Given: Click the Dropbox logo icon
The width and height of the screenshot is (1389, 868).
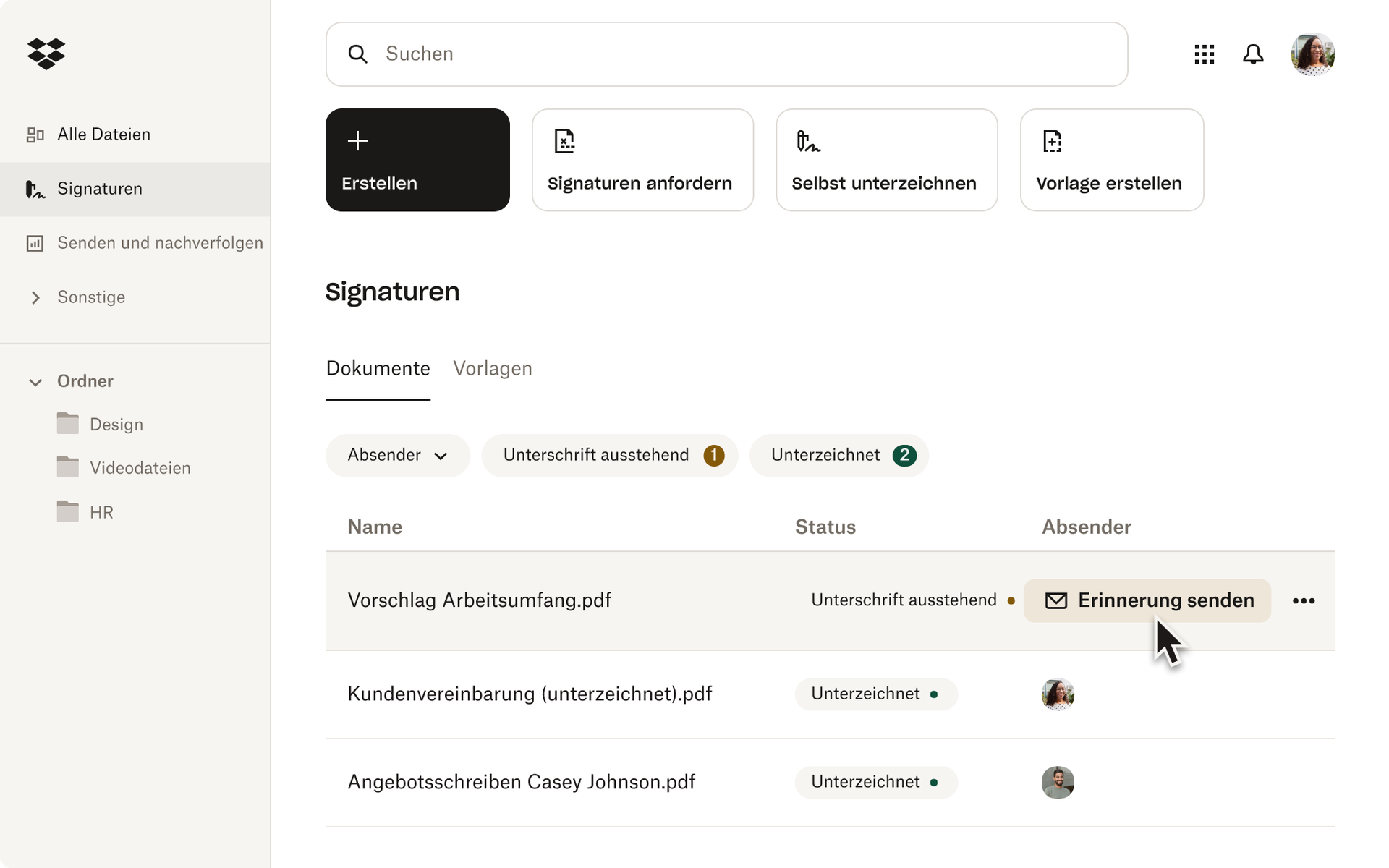Looking at the screenshot, I should pyautogui.click(x=46, y=54).
